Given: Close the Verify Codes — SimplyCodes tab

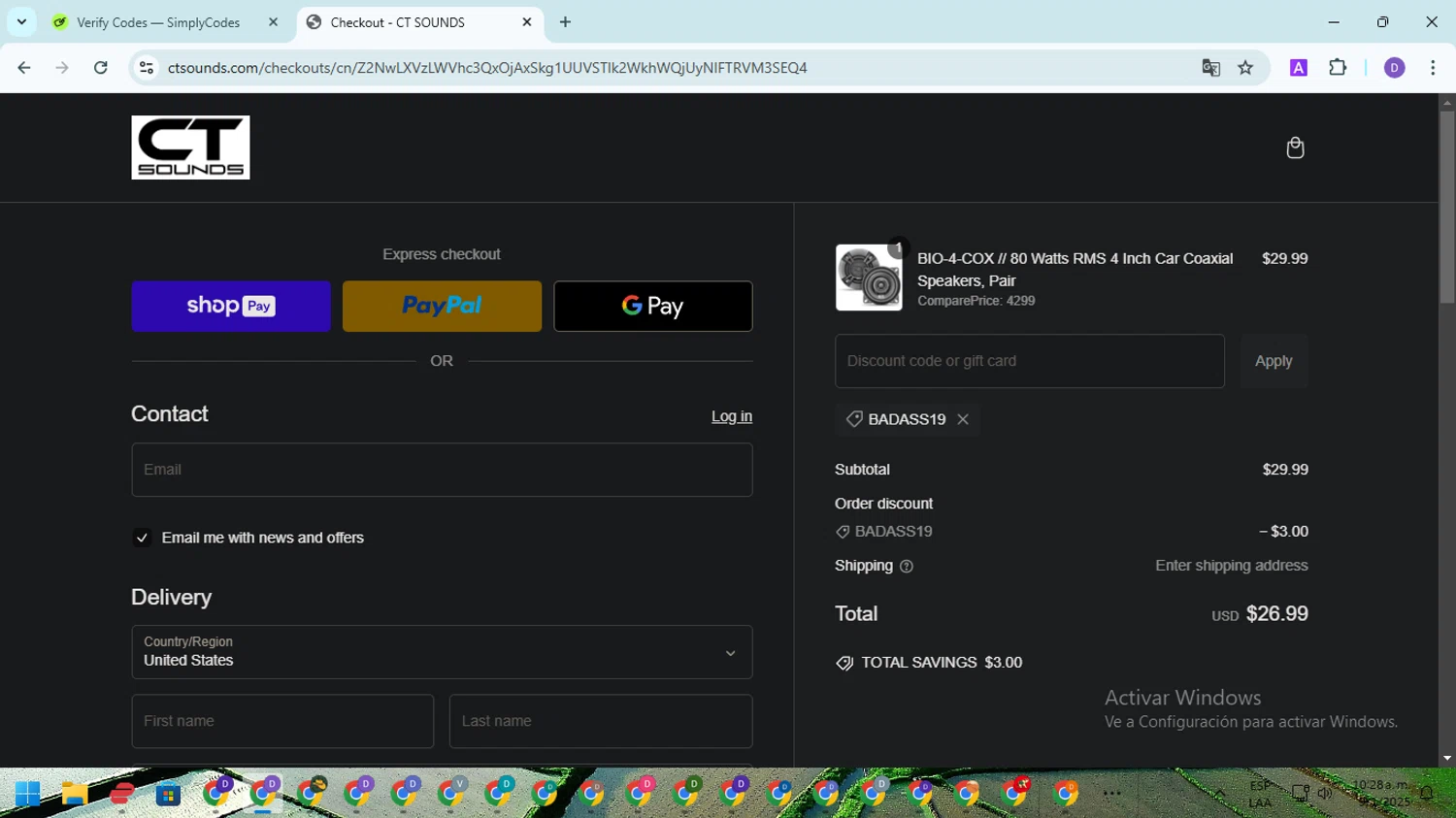Looking at the screenshot, I should point(273,21).
